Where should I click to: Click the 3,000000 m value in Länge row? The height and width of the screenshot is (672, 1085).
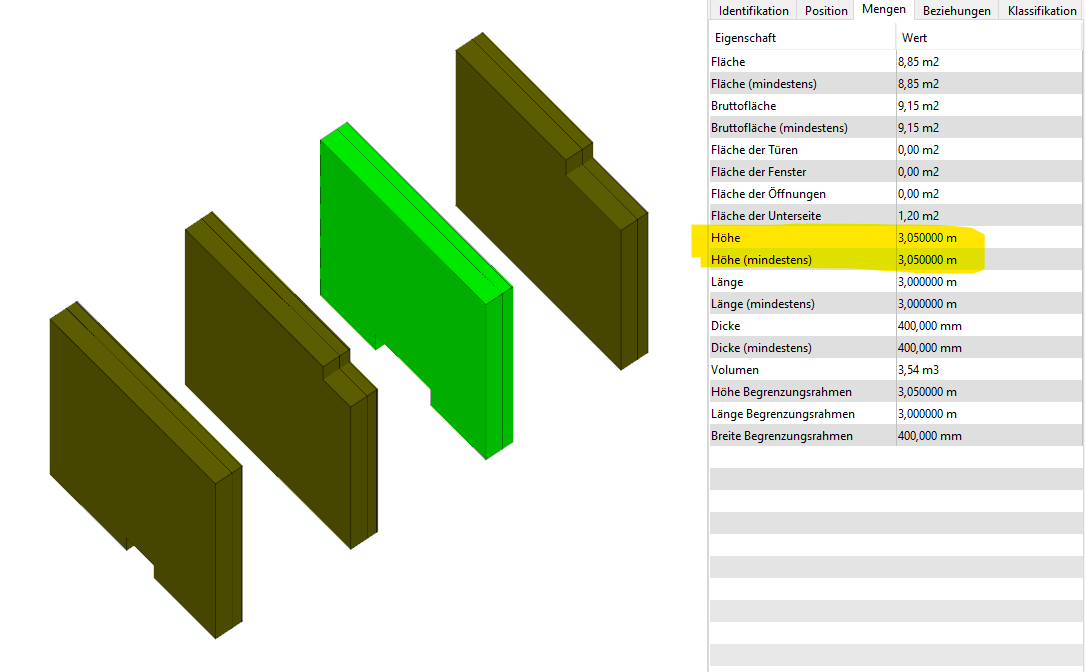(x=927, y=282)
